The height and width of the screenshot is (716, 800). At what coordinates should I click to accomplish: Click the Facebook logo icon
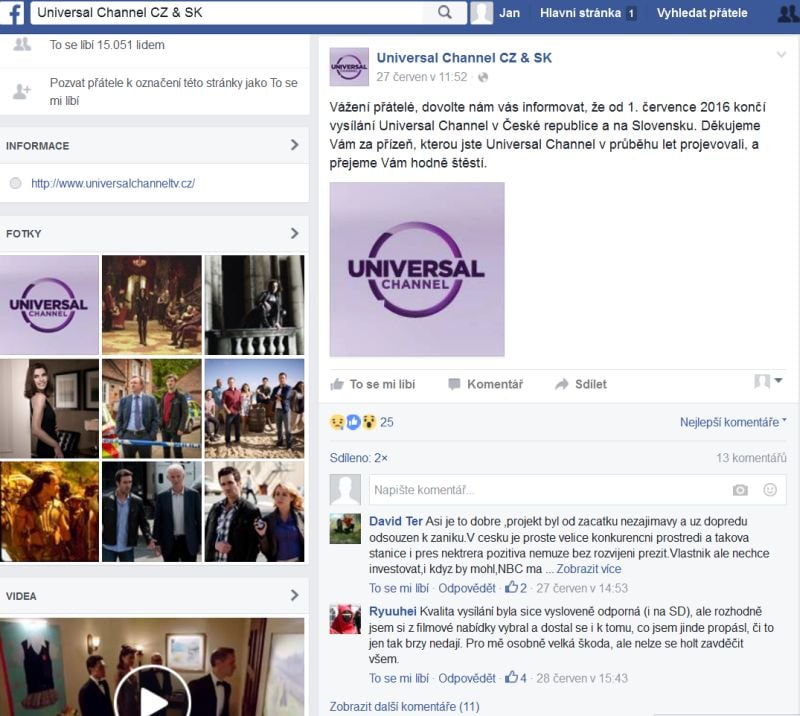[x=15, y=13]
